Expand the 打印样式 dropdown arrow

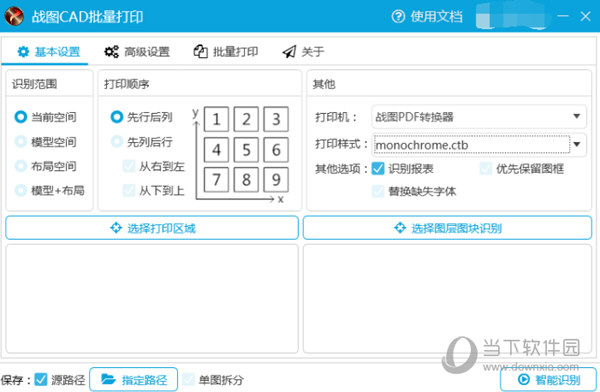point(577,144)
